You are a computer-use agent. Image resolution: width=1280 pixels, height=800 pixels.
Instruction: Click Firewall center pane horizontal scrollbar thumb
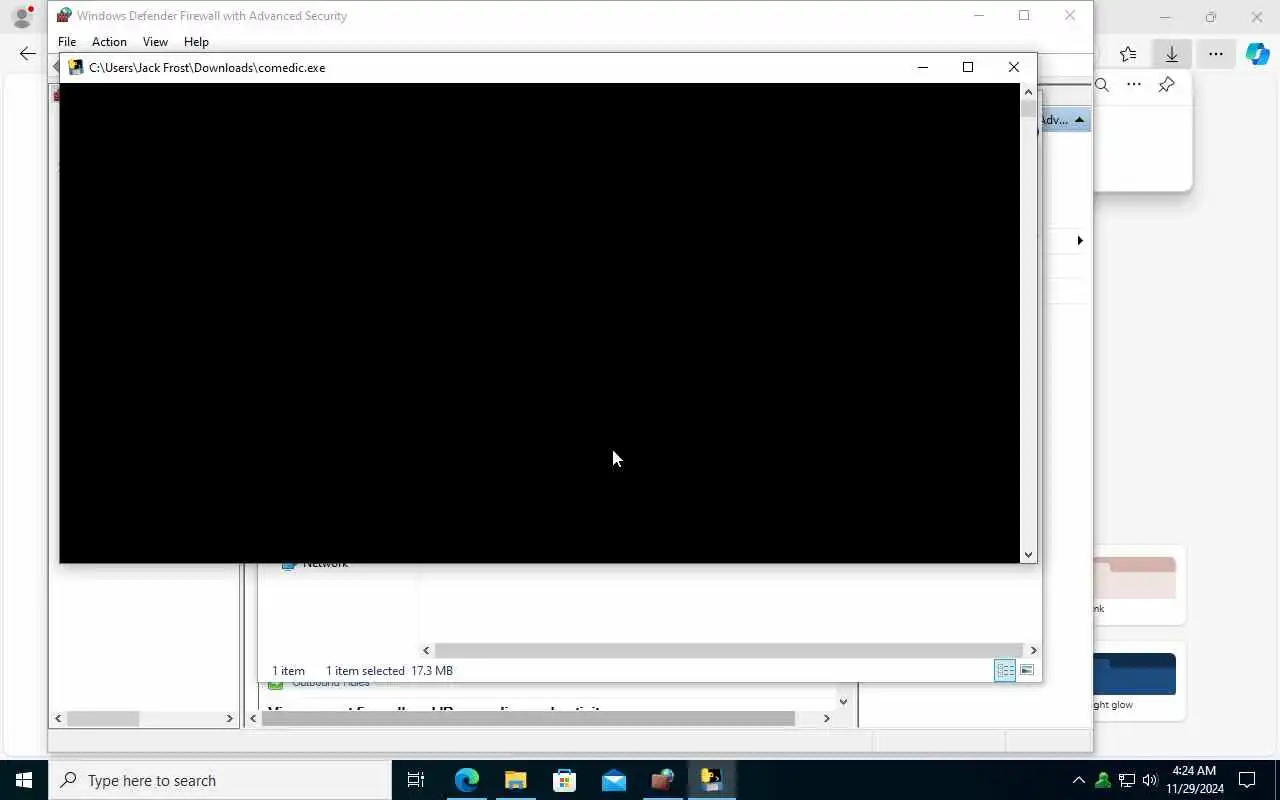point(528,718)
